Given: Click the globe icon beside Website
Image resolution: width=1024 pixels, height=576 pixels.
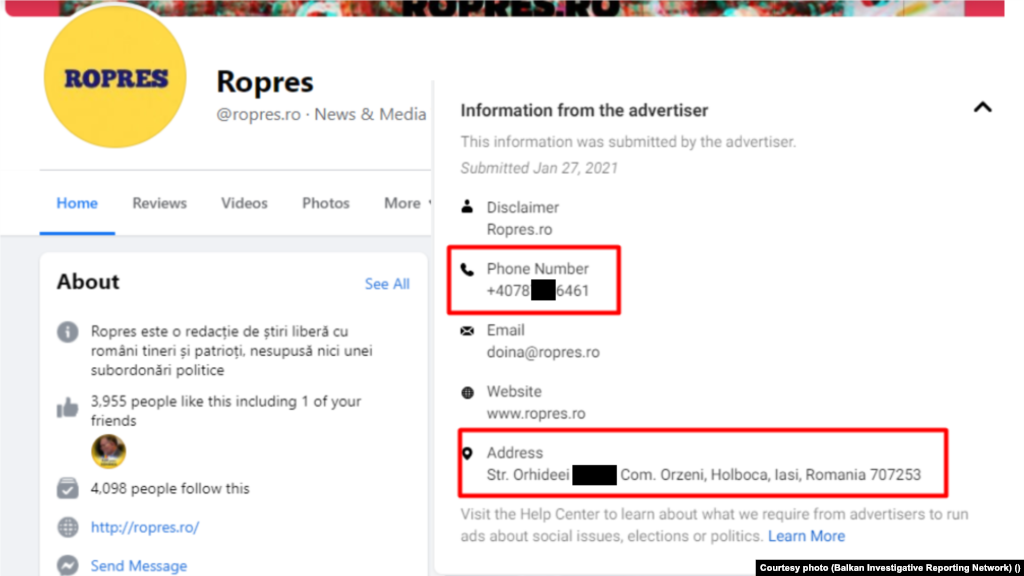Looking at the screenshot, I should click(466, 391).
